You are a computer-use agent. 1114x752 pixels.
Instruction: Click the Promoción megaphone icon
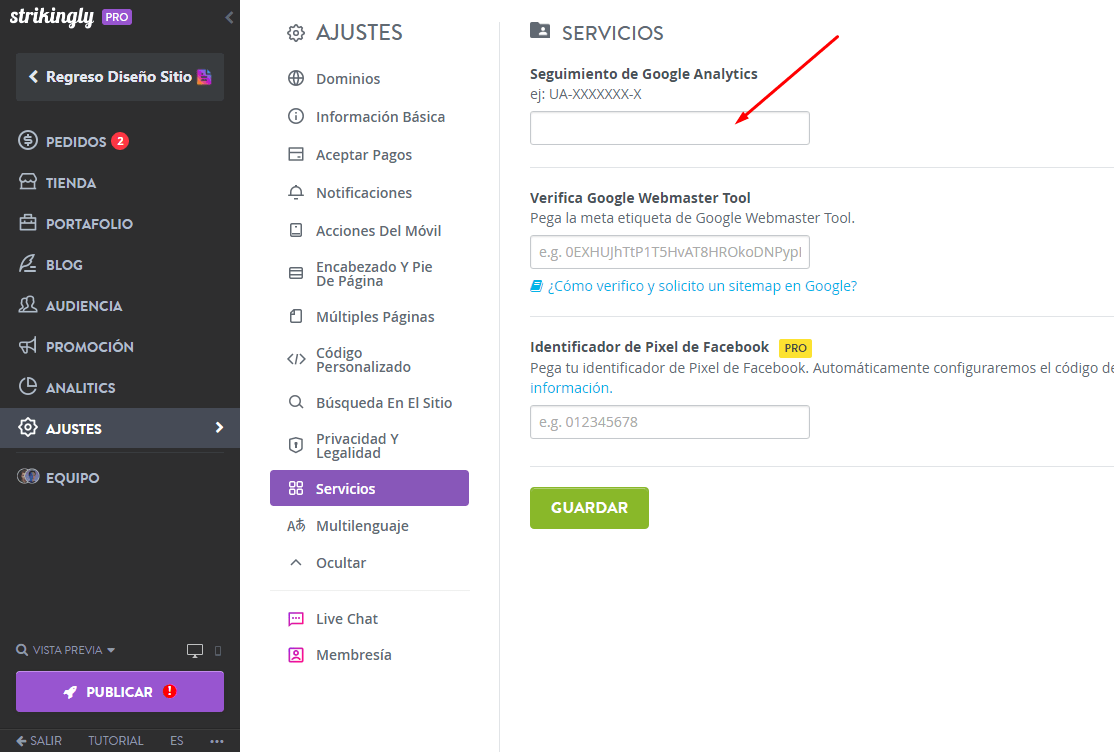click(x=28, y=346)
